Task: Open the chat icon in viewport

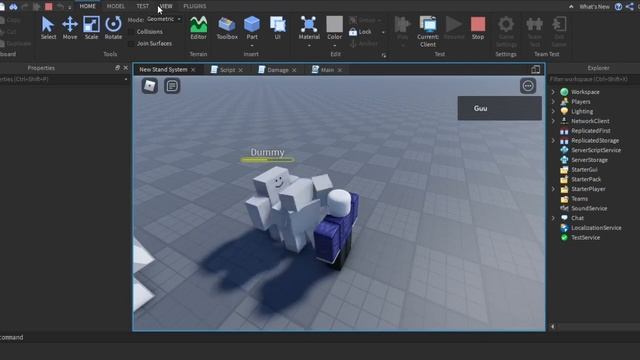Action: [172, 86]
